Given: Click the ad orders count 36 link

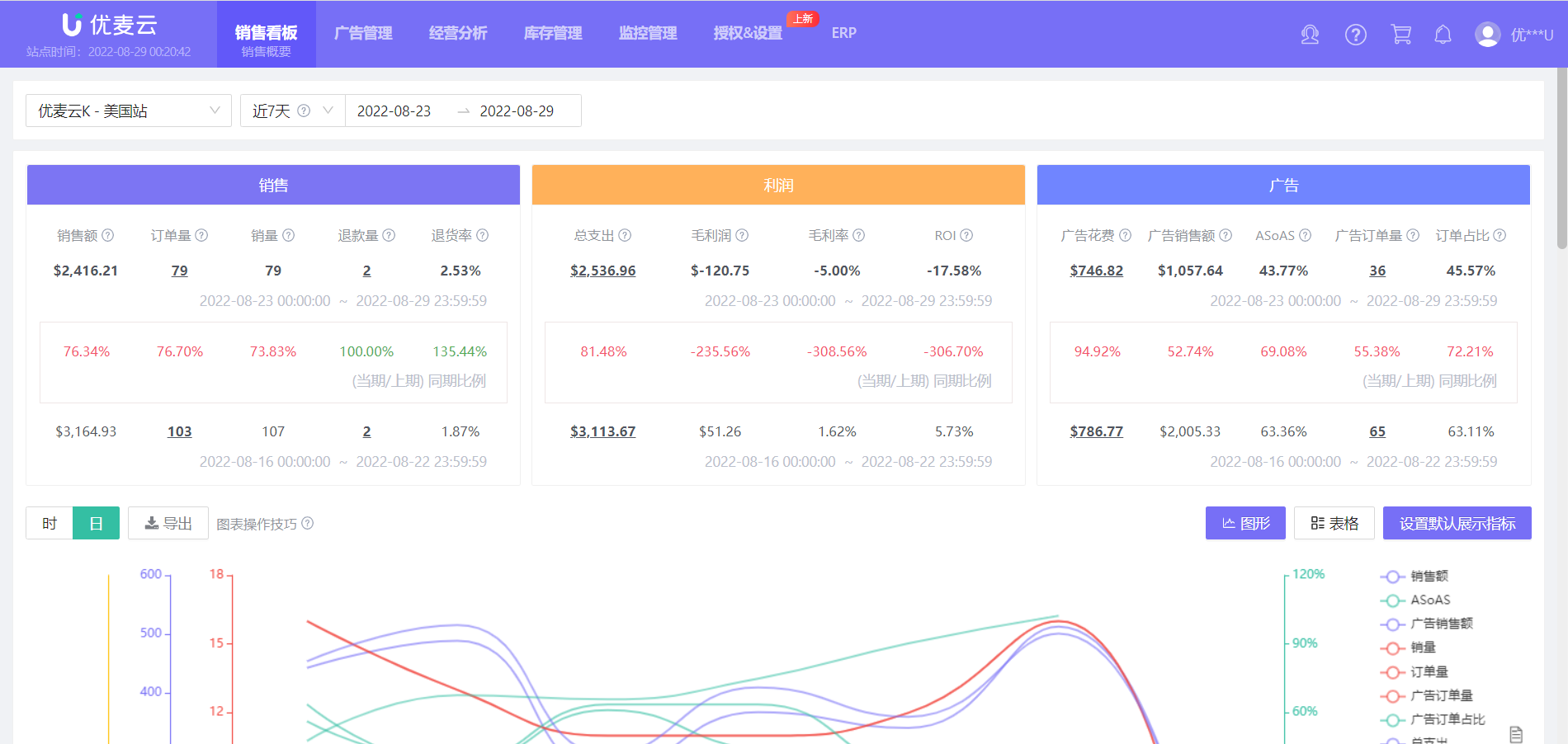Looking at the screenshot, I should (x=1377, y=271).
